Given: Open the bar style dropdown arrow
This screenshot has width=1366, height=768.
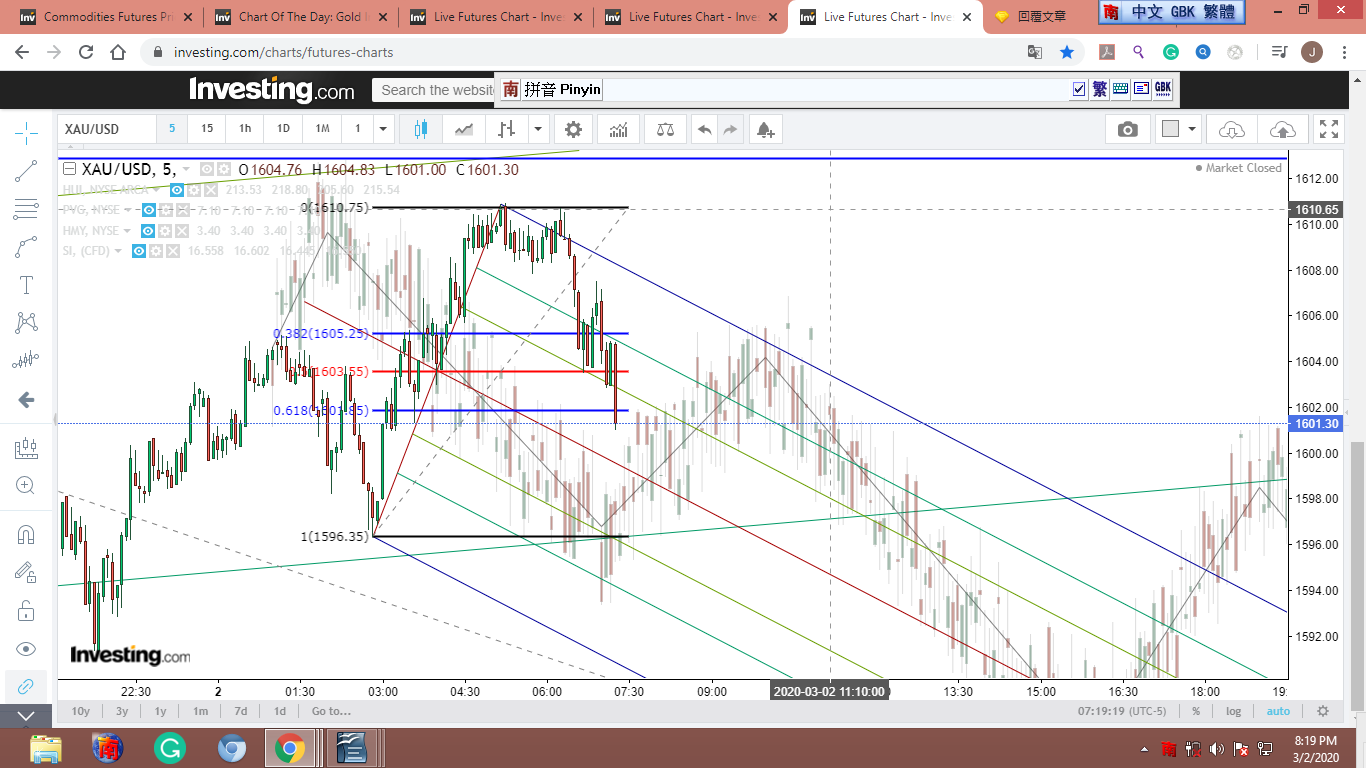Looking at the screenshot, I should tap(538, 129).
